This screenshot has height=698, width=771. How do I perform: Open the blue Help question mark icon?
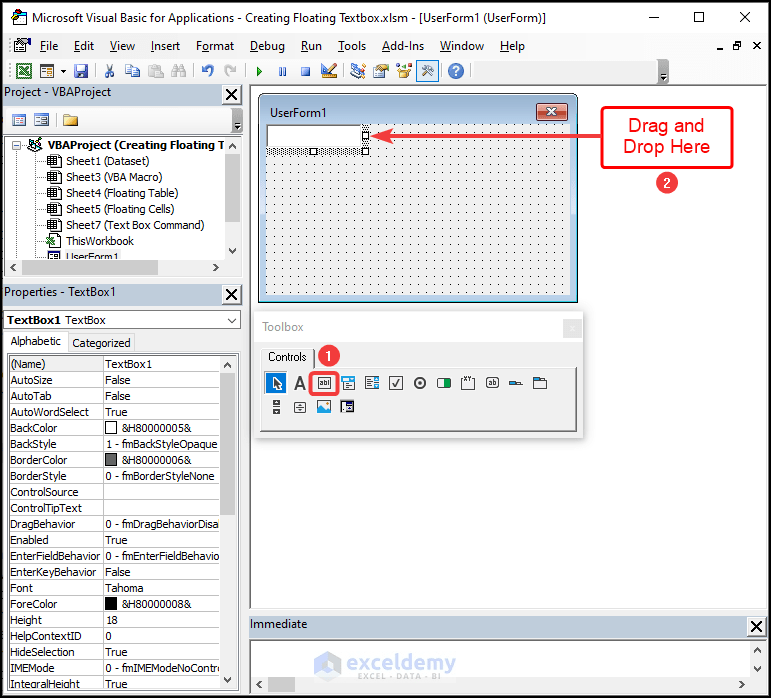tap(456, 71)
